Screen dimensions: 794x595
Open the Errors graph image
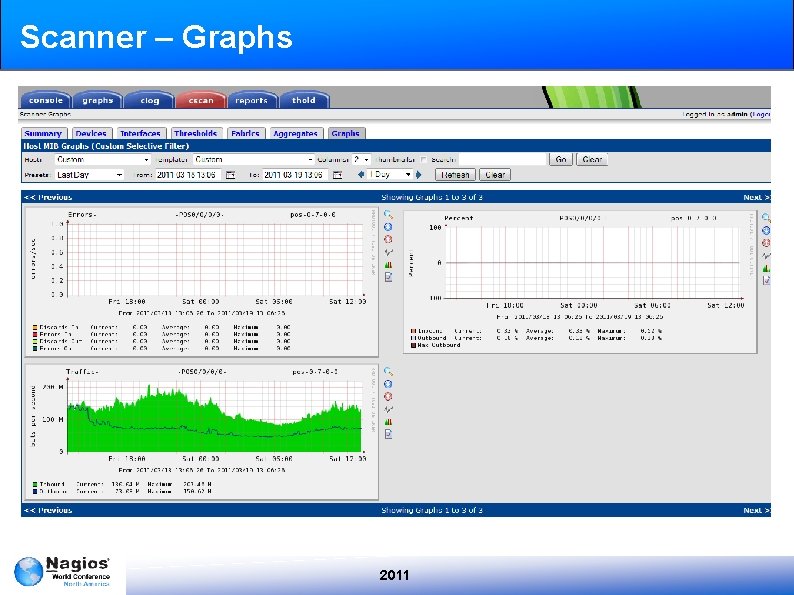[202, 282]
